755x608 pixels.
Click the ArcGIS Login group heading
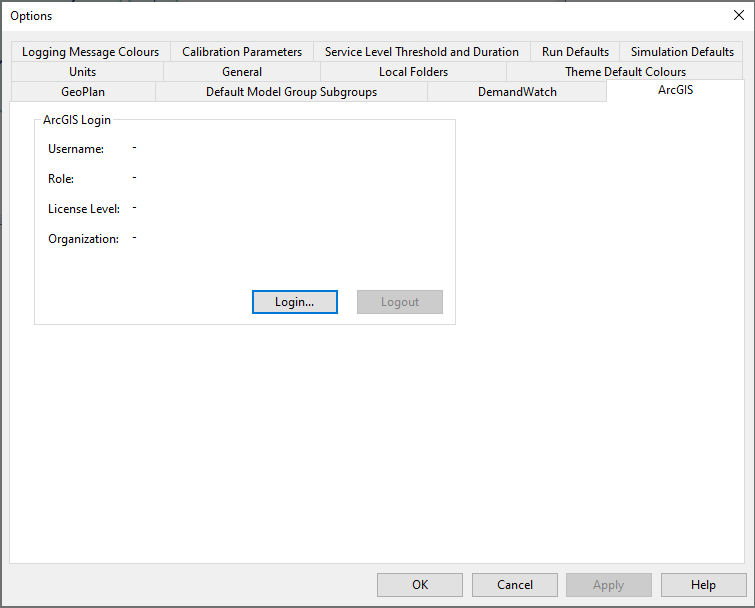(77, 120)
